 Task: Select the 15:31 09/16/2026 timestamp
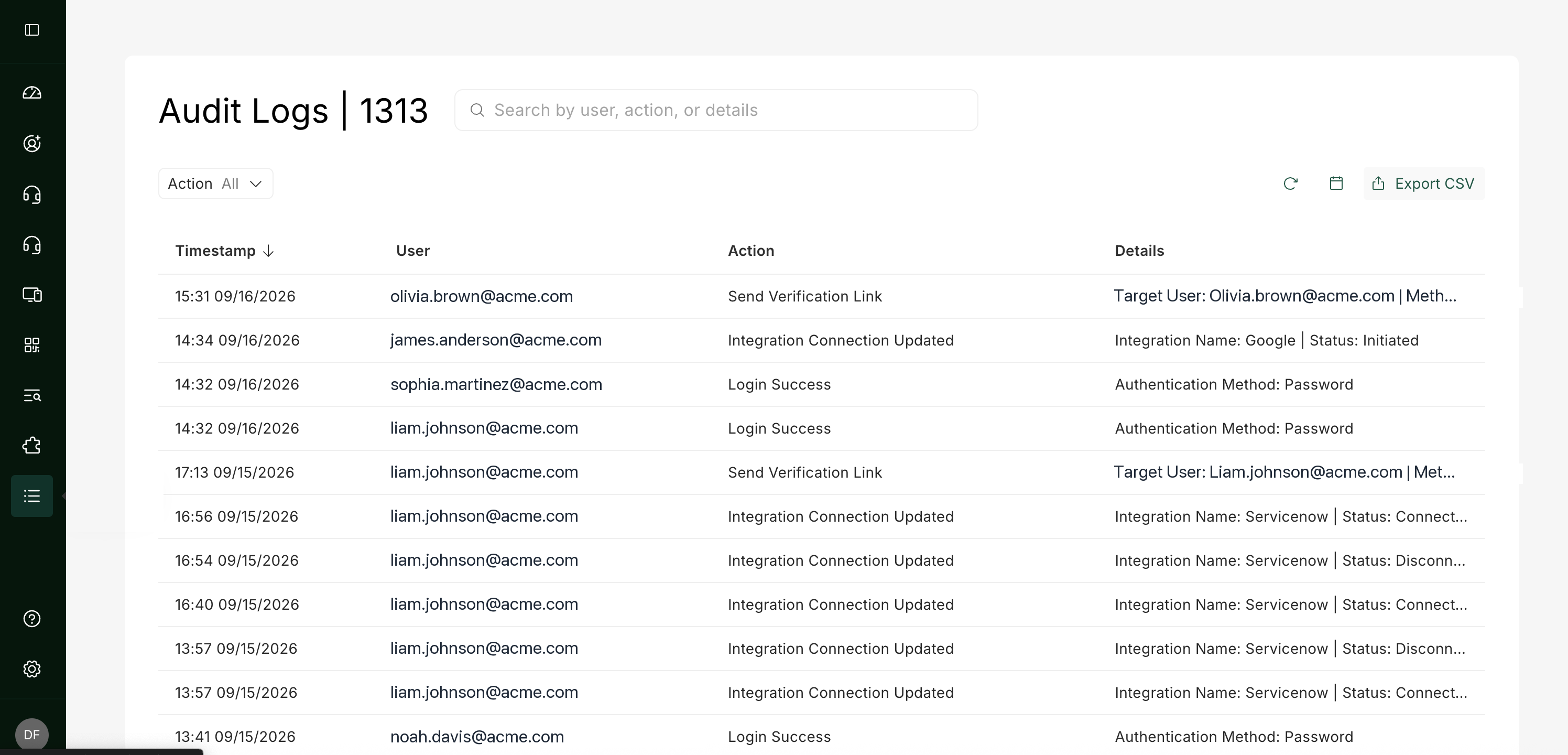tap(235, 297)
